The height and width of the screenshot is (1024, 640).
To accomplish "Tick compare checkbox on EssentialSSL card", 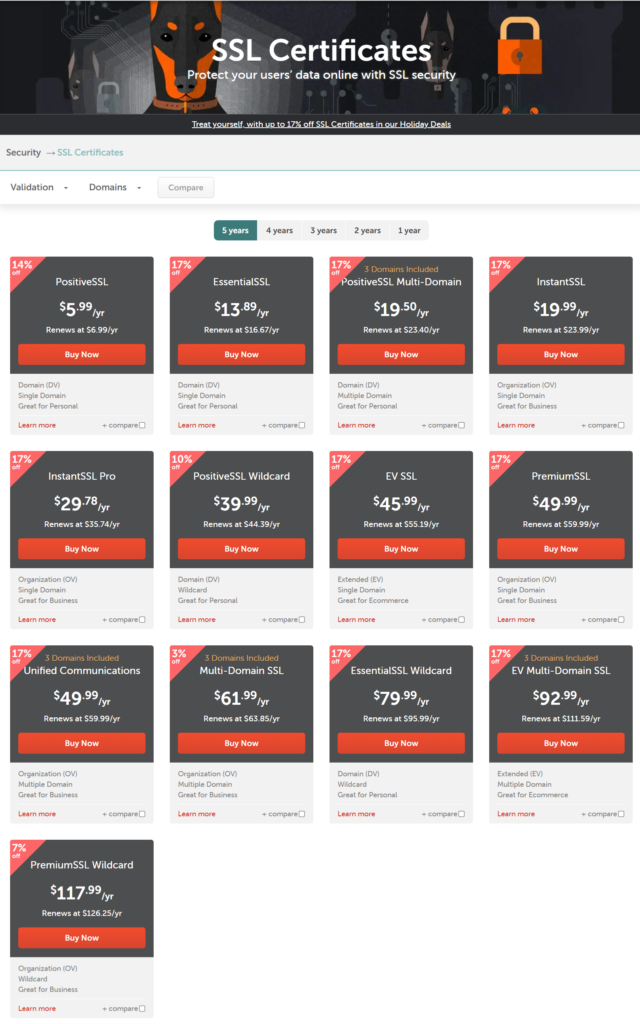I will (x=302, y=425).
